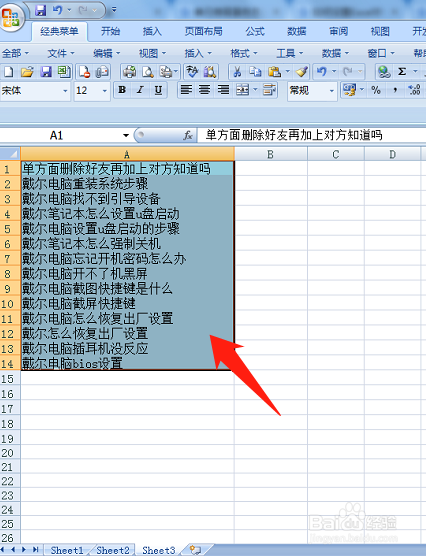Open the 文件 classic menu
This screenshot has width=426, height=556.
pos(61,54)
